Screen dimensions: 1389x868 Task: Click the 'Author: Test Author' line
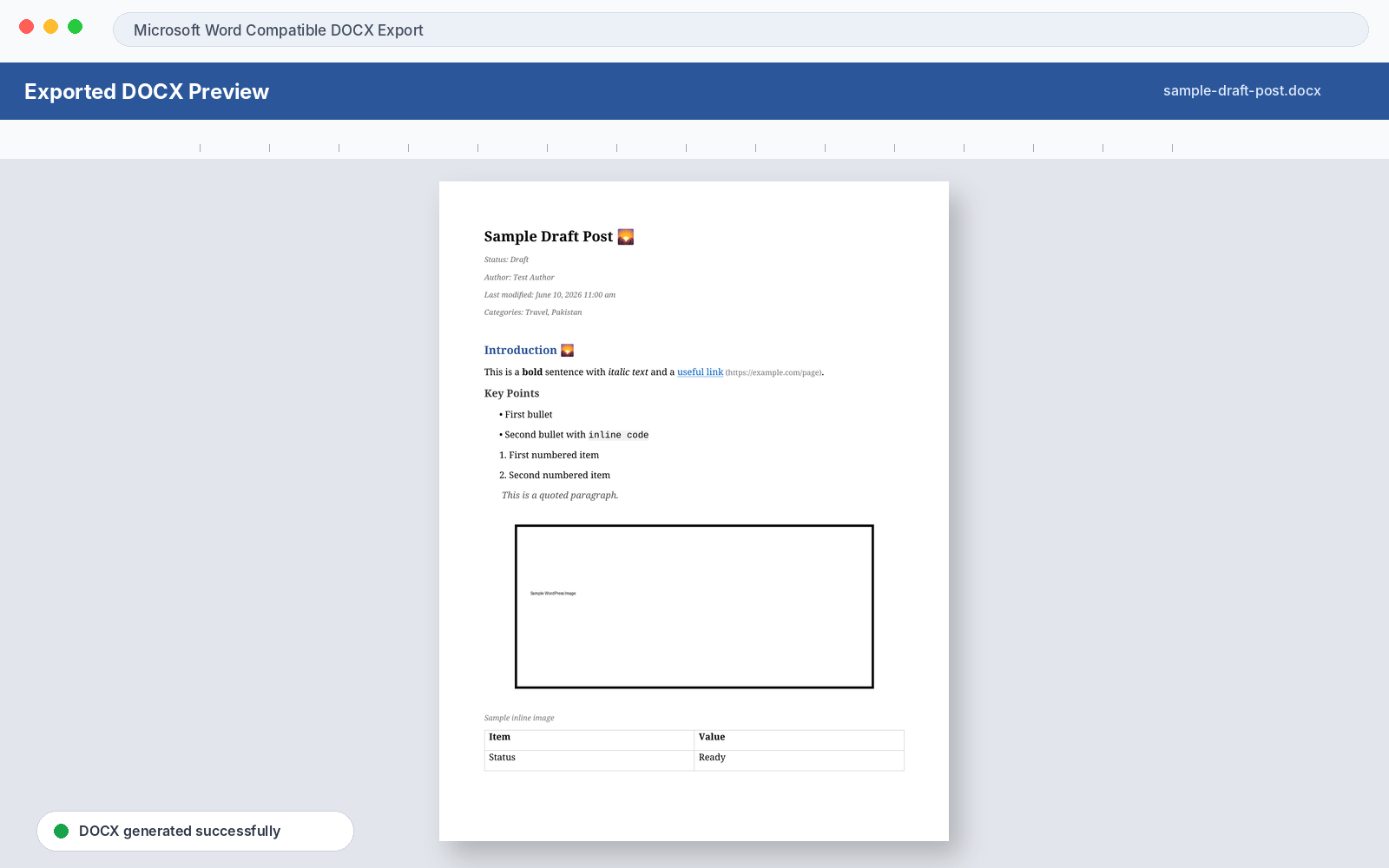(x=519, y=278)
